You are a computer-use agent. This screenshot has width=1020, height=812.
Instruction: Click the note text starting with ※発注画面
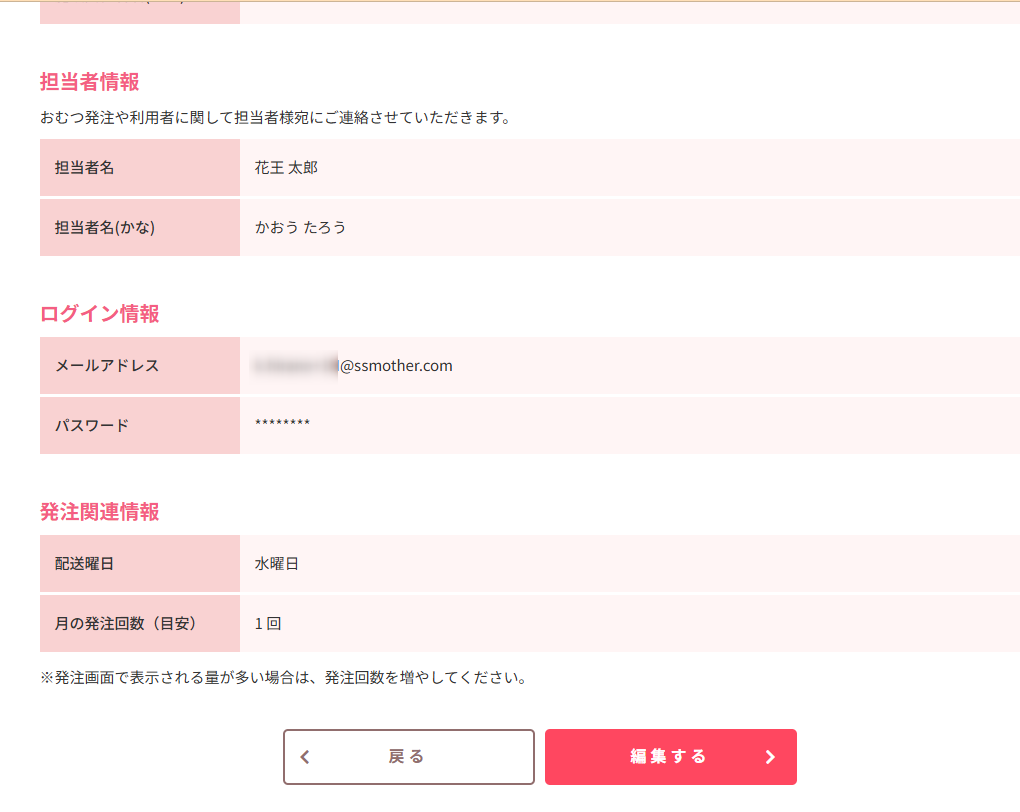coord(283,678)
